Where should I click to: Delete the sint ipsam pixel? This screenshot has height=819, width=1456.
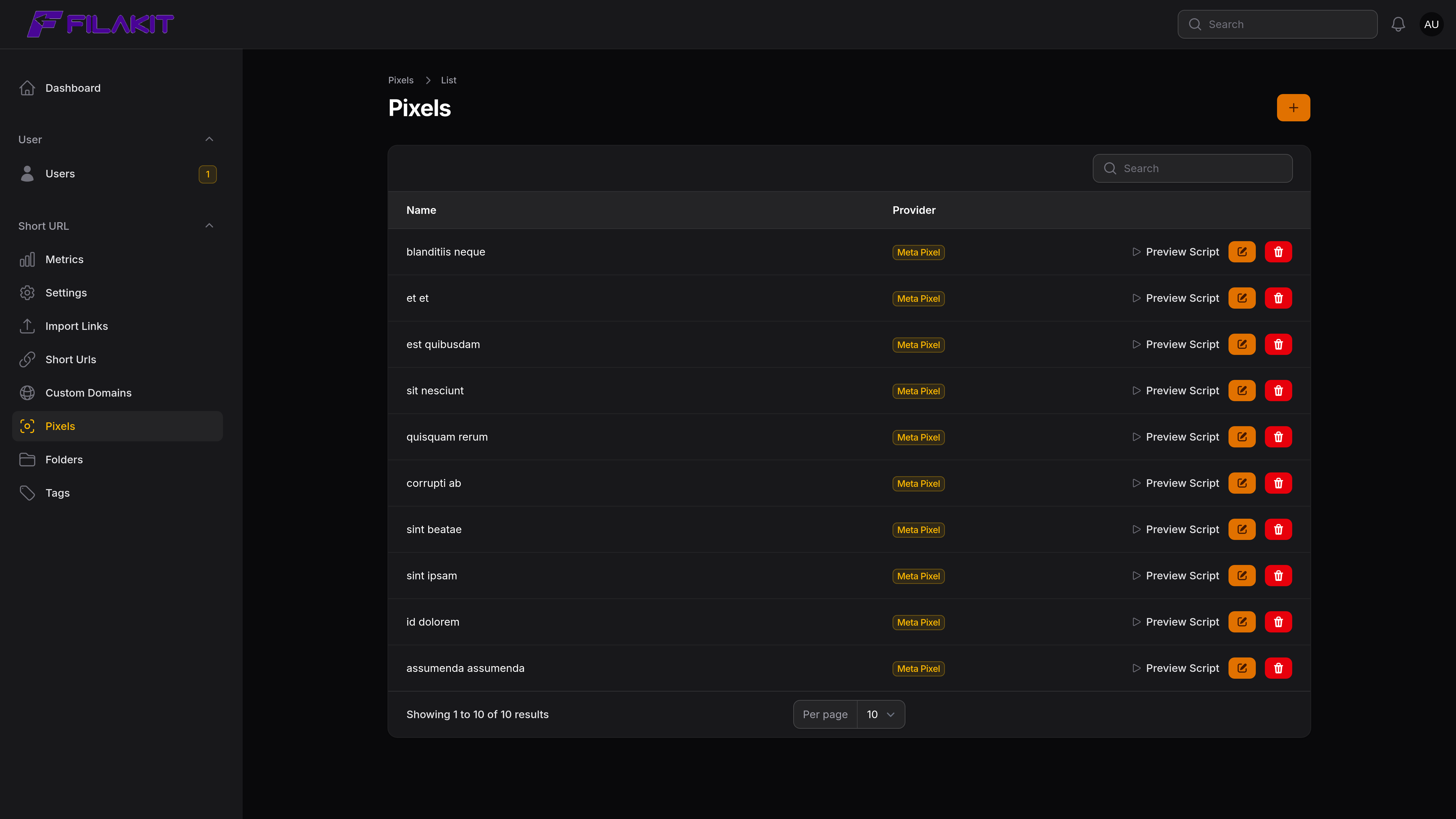pos(1279,575)
